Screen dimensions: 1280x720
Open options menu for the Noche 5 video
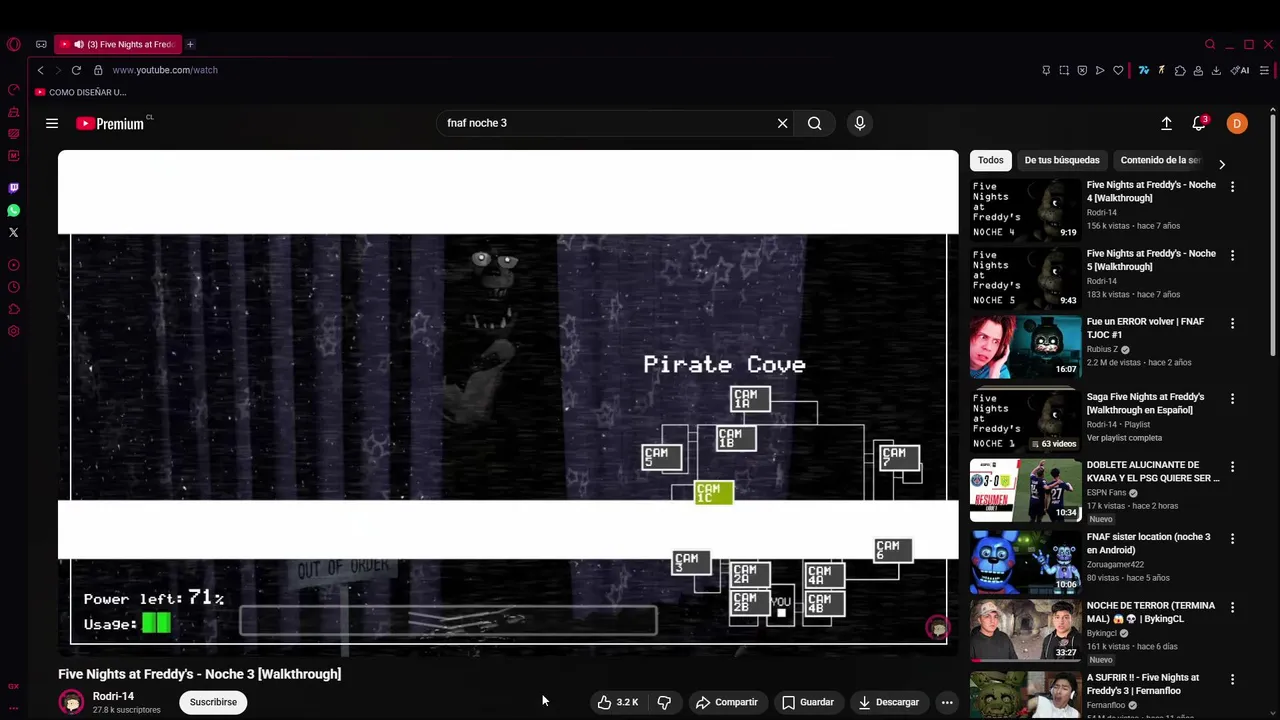coord(1232,256)
